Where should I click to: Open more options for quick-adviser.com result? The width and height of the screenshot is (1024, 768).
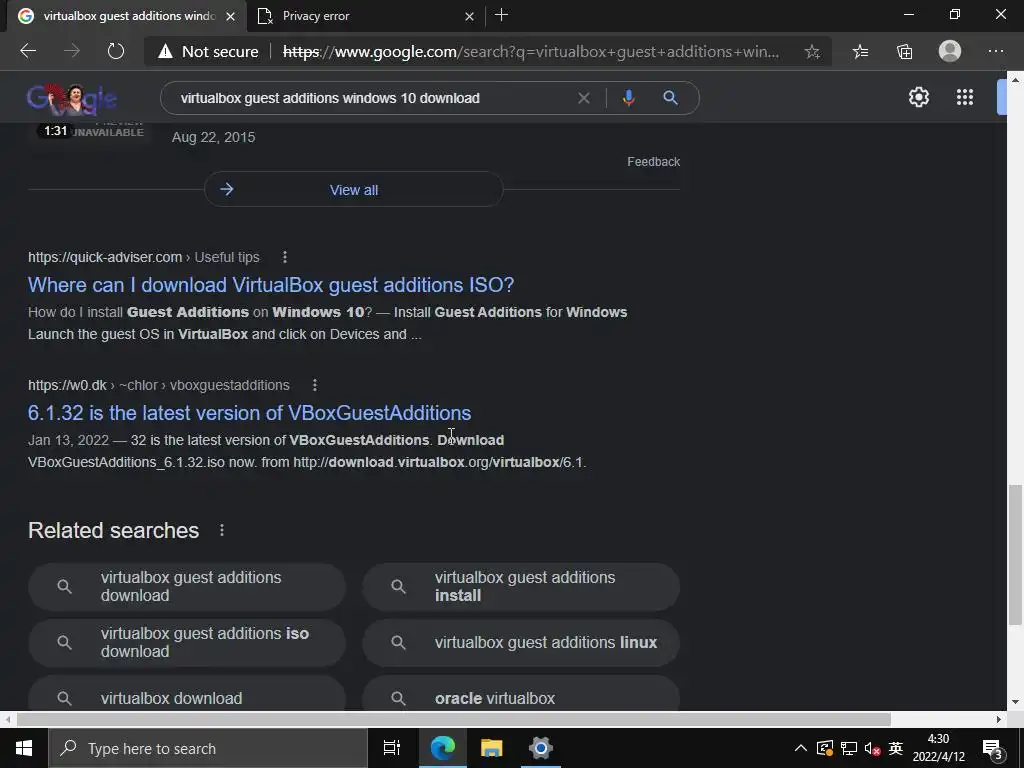pos(285,257)
